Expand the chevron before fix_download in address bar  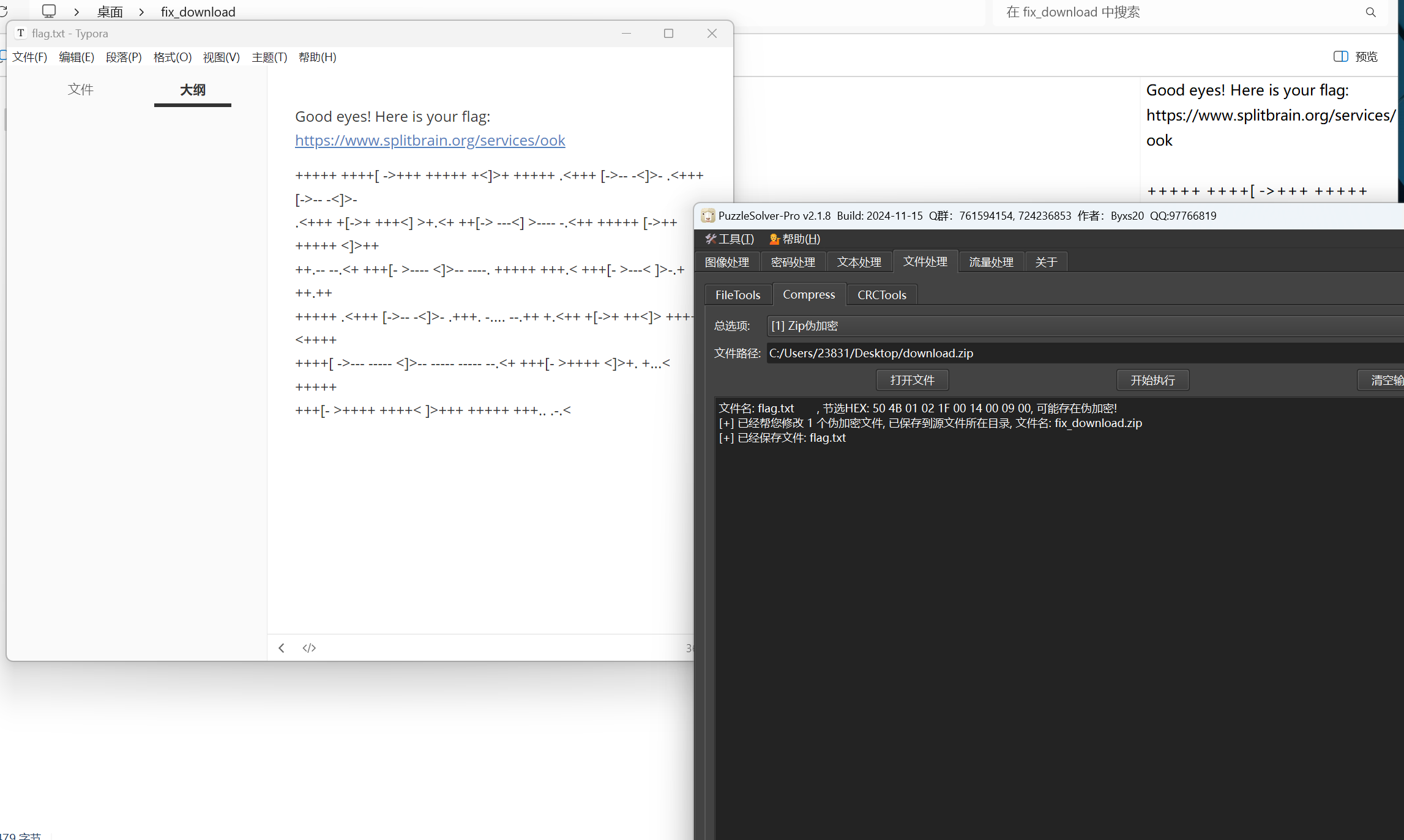[142, 12]
